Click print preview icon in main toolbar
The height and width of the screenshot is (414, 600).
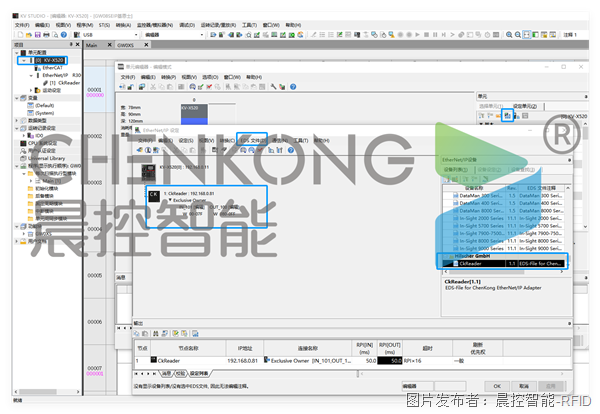point(55,35)
